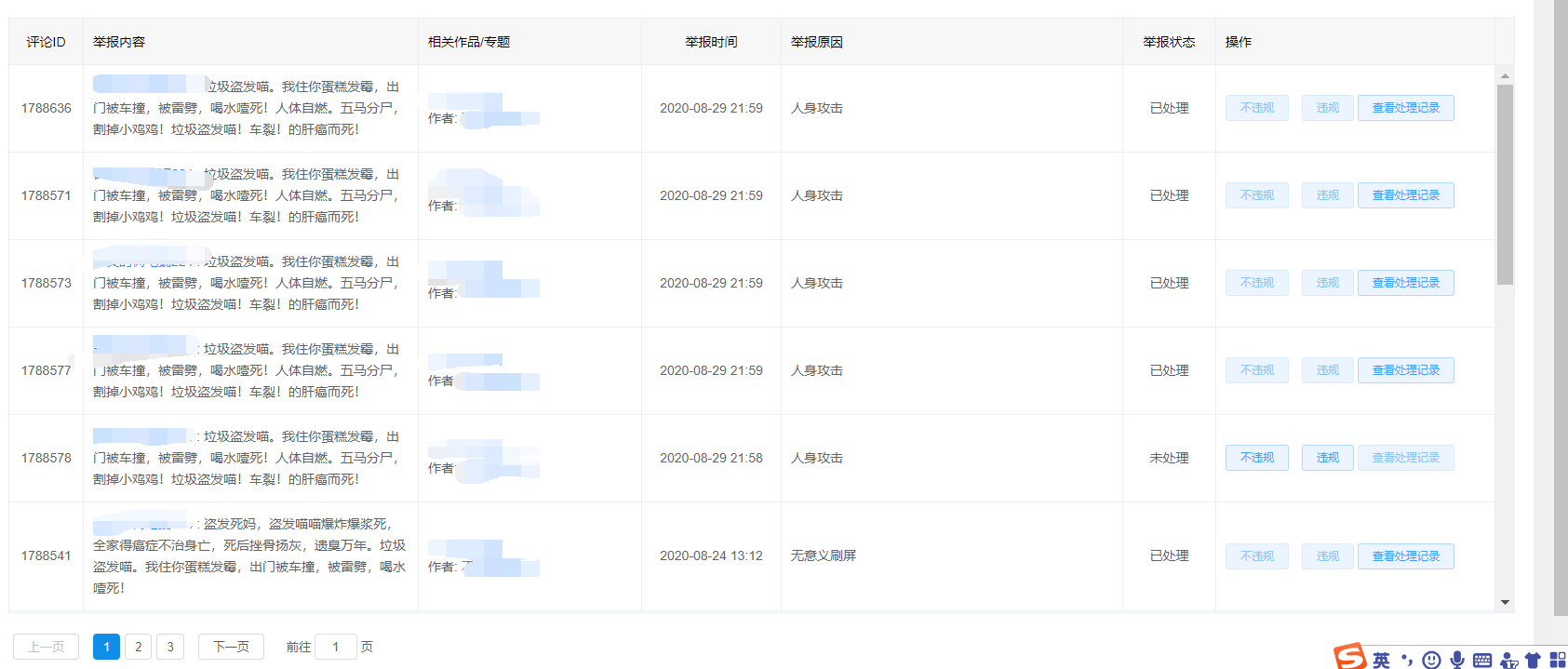Go to page 3 in pagination

[169, 647]
